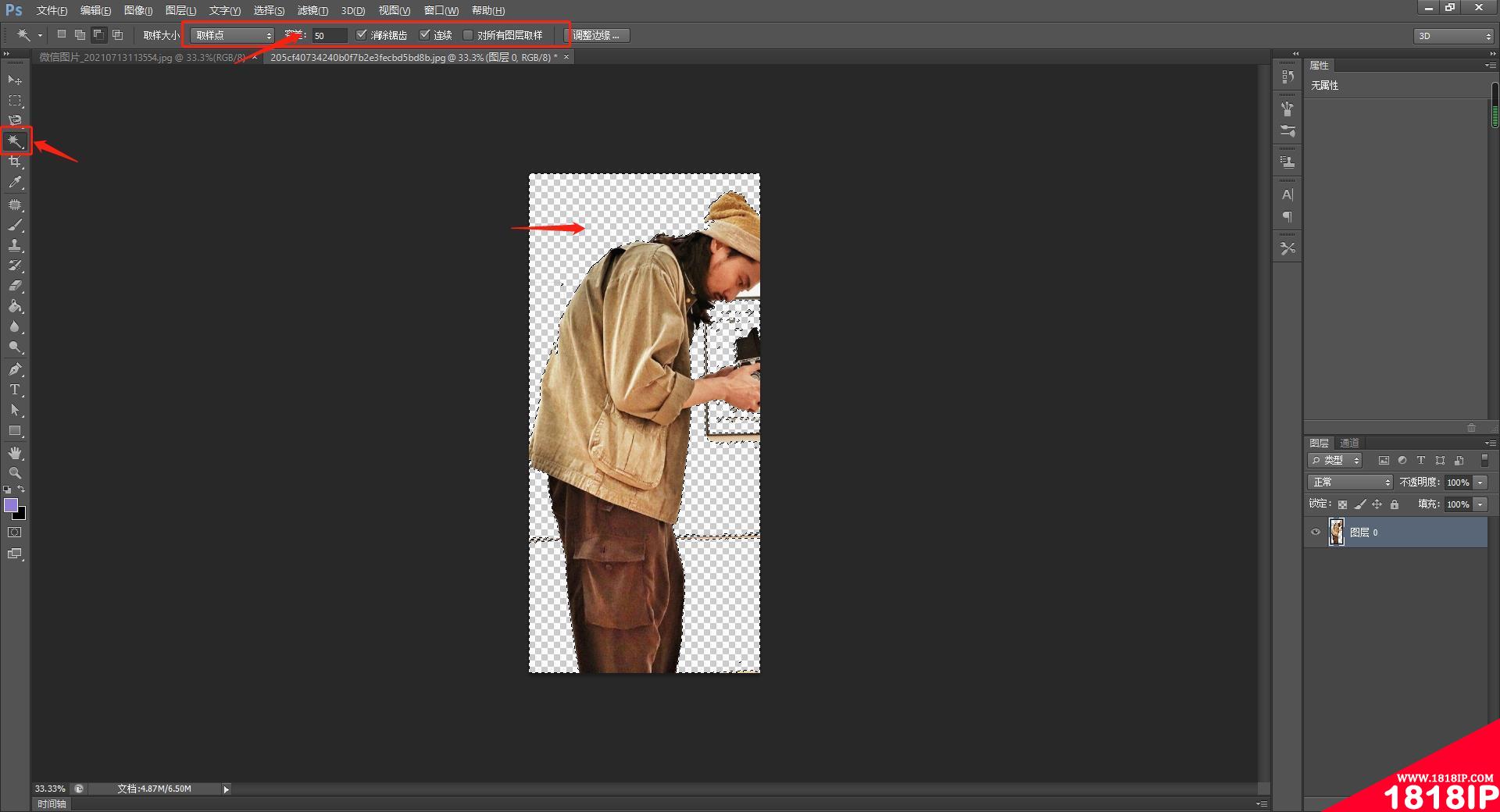This screenshot has height=812, width=1500.
Task: Open Properties panel flyout menu
Action: pyautogui.click(x=1491, y=65)
